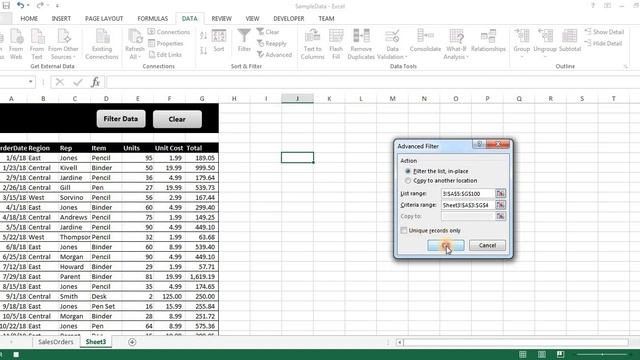Image resolution: width=640 pixels, height=360 pixels.
Task: Open connection Properties
Action: coord(166,43)
